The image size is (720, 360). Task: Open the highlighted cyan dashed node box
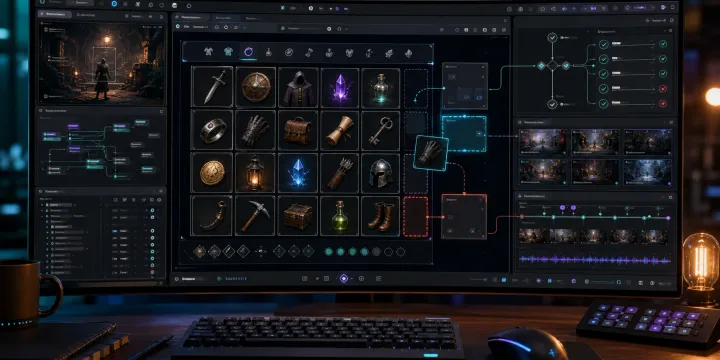464,134
